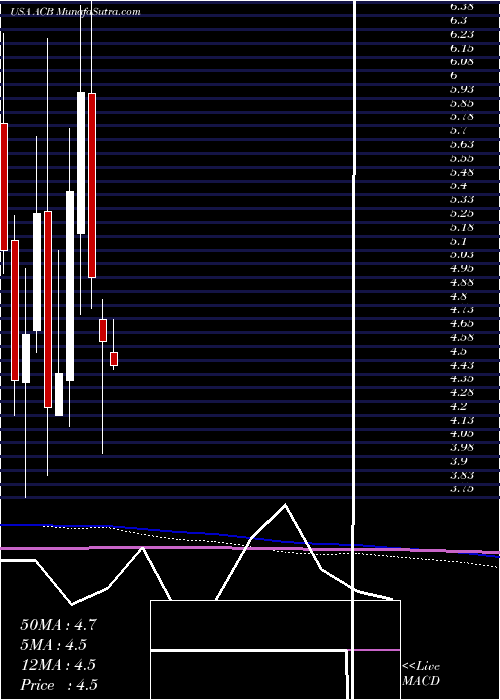This screenshot has width=500, height=700.
Task: Click the MunafaSutra.com watermark text
Action: (98, 12)
